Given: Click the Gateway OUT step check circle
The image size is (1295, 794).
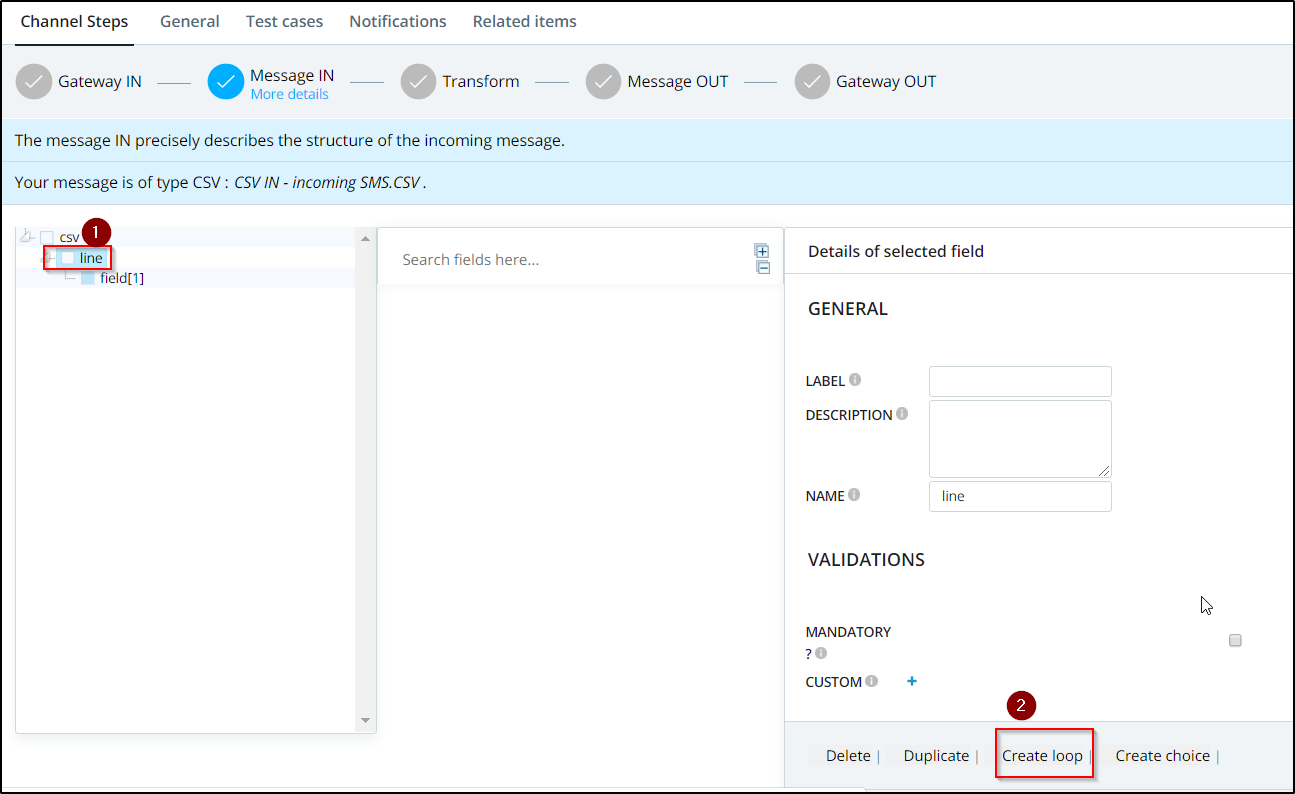Looking at the screenshot, I should [813, 82].
